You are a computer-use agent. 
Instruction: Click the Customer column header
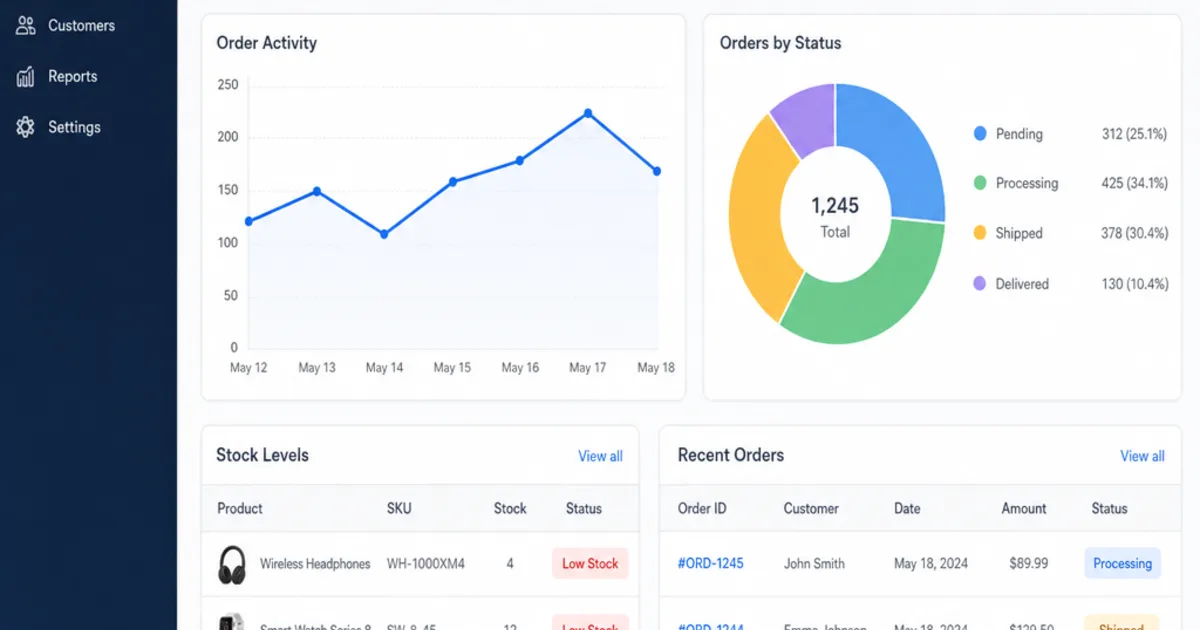[811, 508]
